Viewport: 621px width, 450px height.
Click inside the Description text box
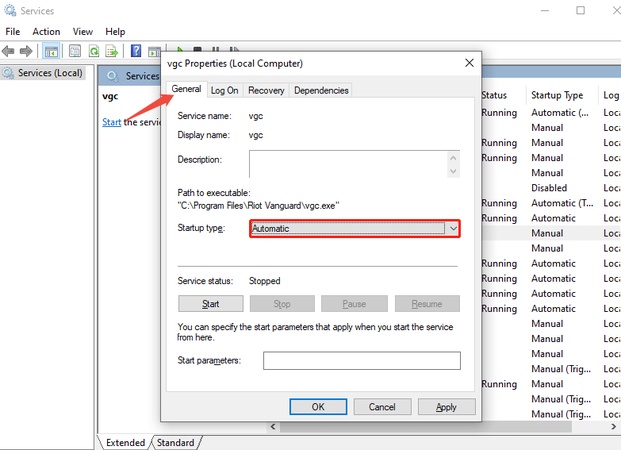coord(349,164)
